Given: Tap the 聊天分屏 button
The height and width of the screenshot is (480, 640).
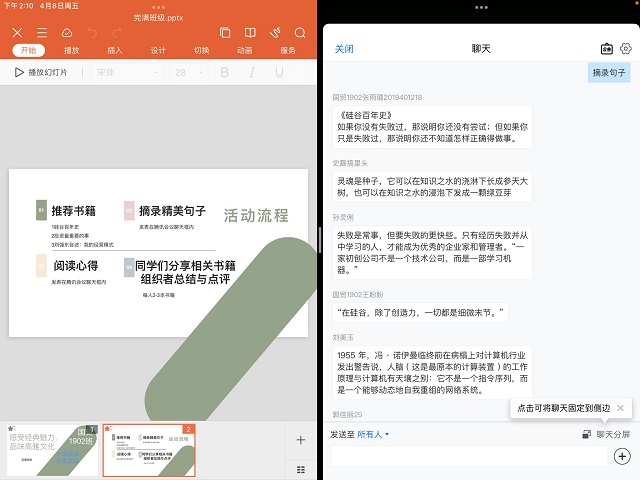Looking at the screenshot, I should (x=606, y=434).
